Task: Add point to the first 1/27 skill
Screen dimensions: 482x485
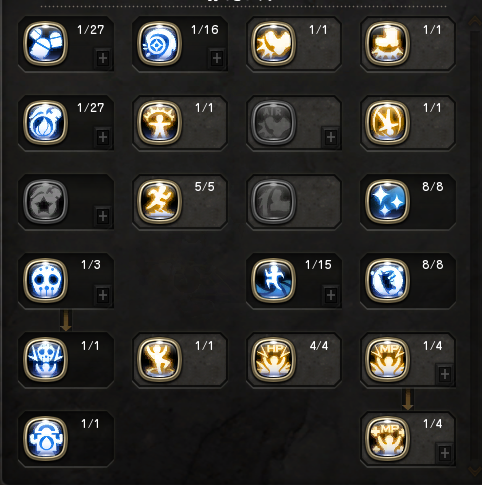Action: point(103,58)
